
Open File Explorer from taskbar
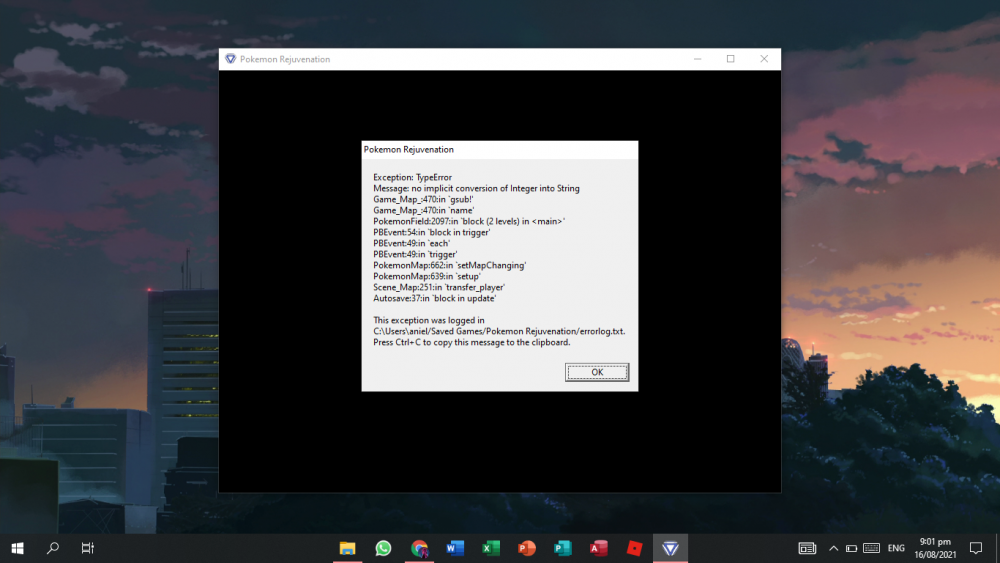348,548
